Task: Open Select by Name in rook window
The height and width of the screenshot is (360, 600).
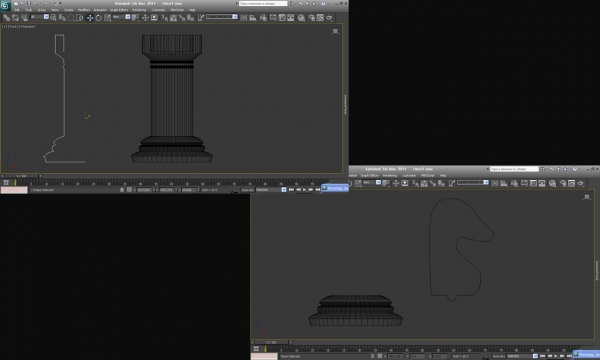Action: click(x=62, y=18)
